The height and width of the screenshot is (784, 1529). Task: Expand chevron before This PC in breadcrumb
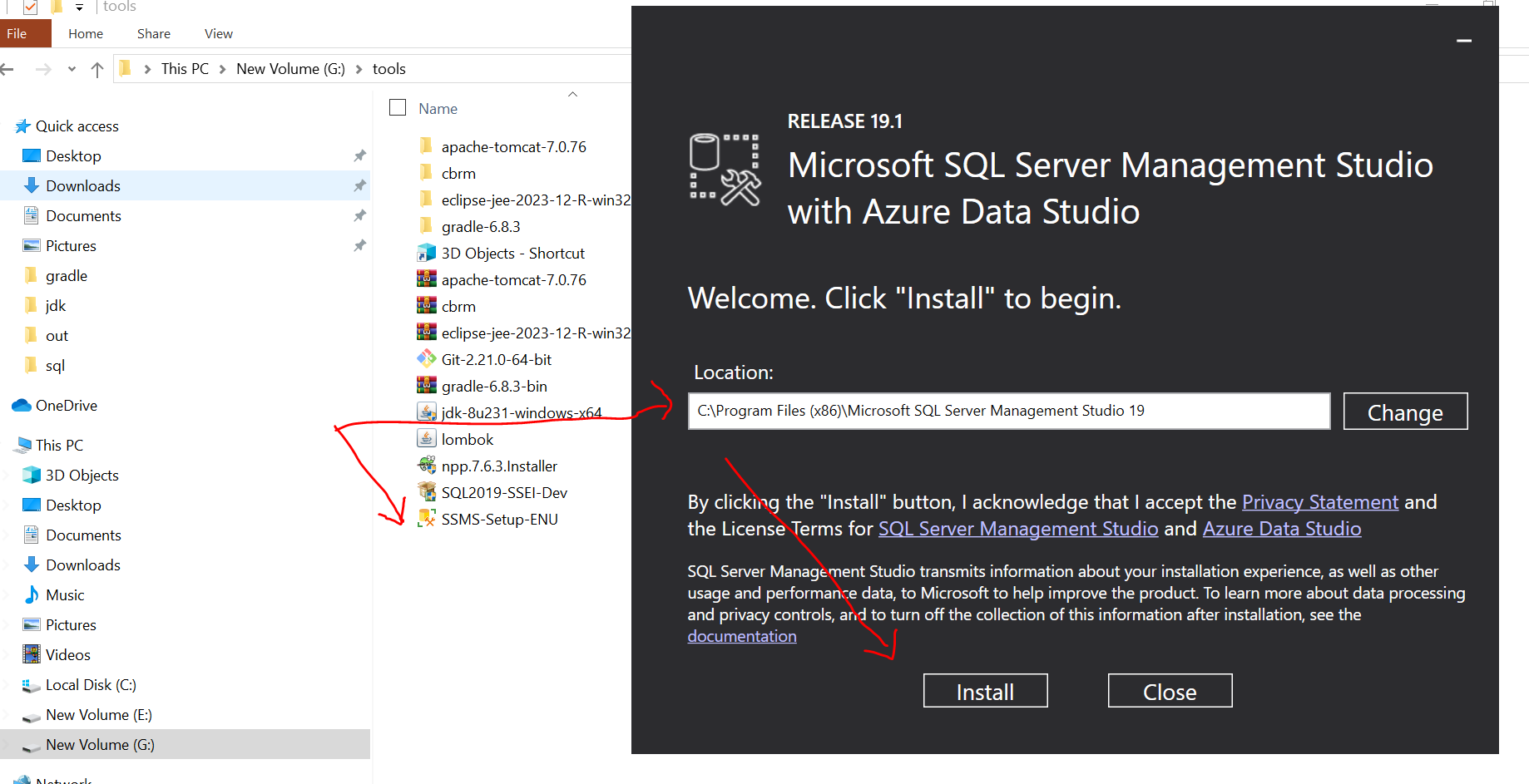pyautogui.click(x=147, y=69)
